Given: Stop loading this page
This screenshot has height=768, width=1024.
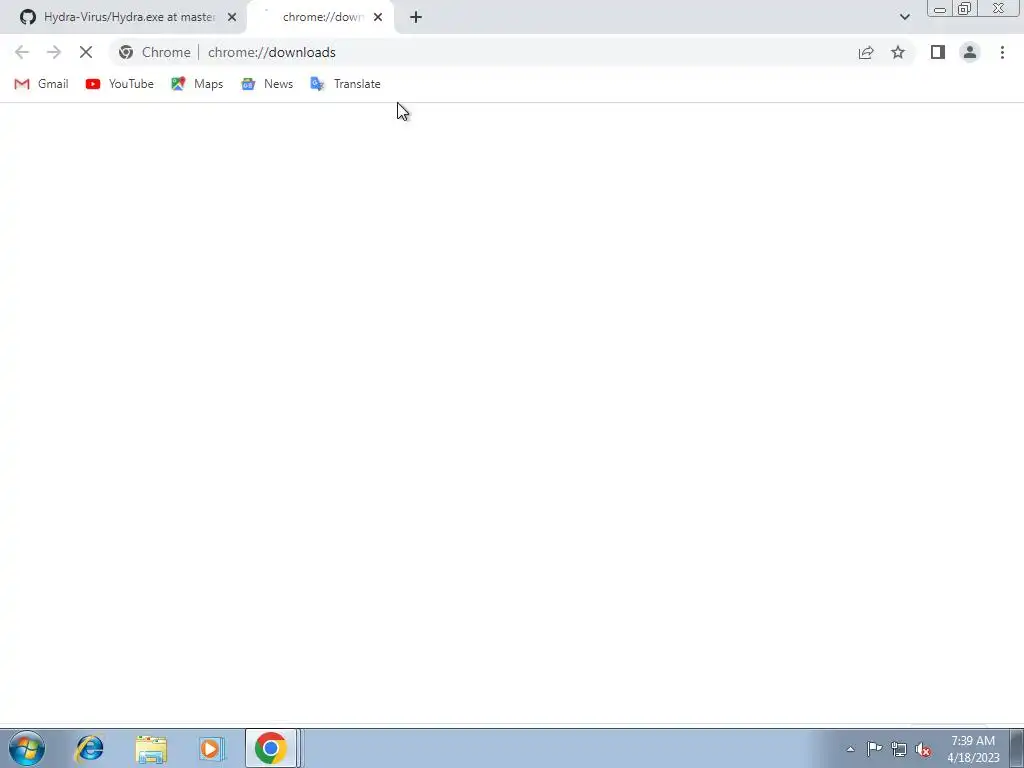Looking at the screenshot, I should [x=86, y=52].
